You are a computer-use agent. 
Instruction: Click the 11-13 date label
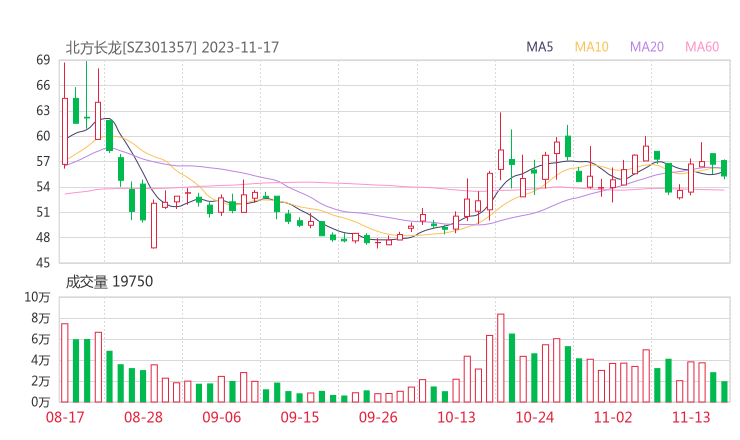click(691, 417)
